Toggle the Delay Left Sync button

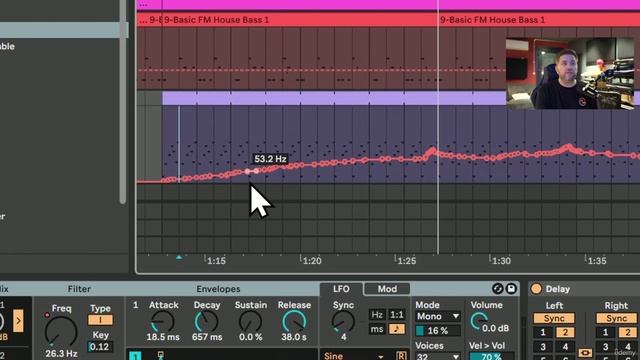554,318
